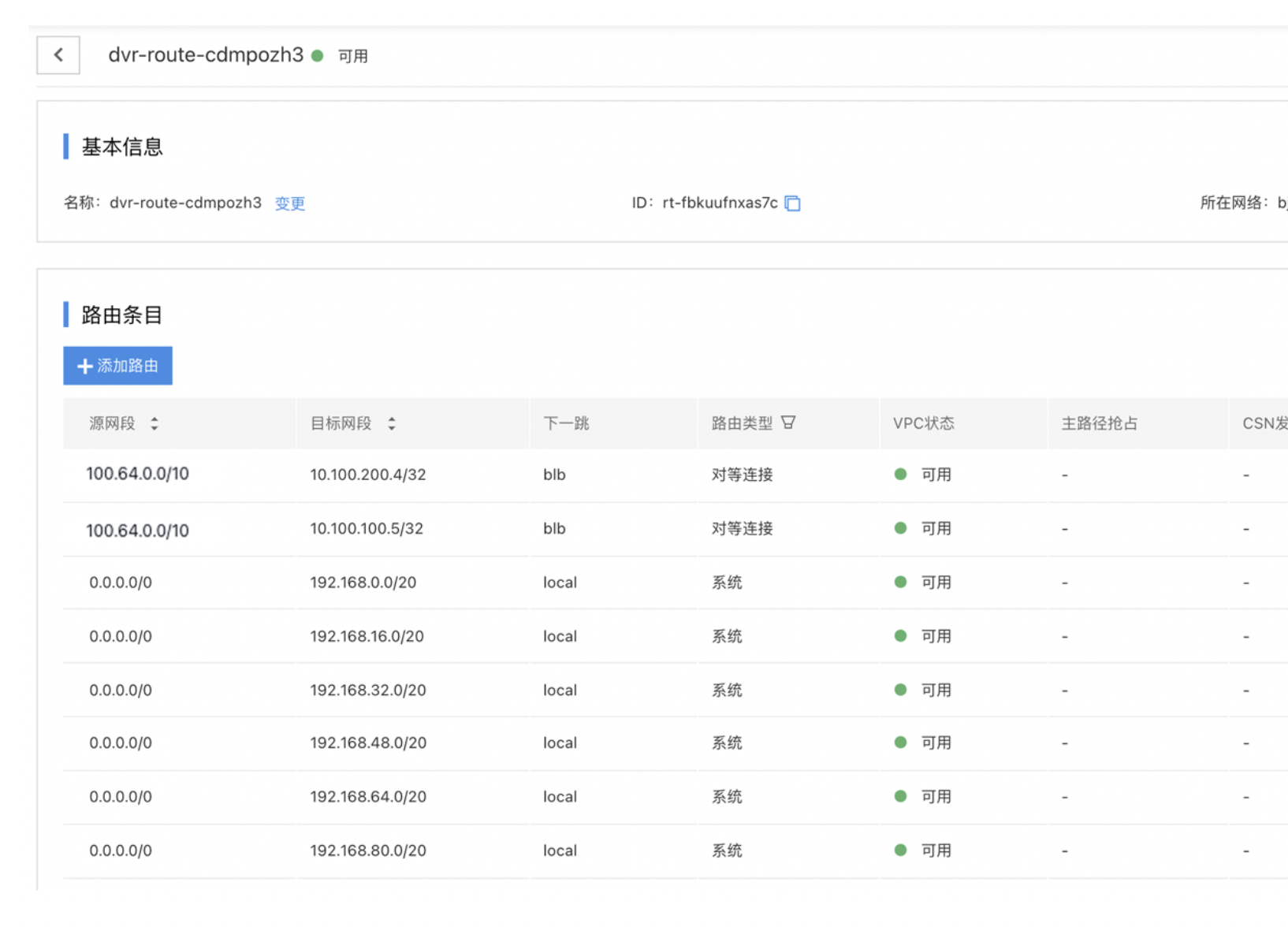Viewport: 1288px width, 927px height.
Task: Select the 下一跳 column header
Action: point(566,423)
